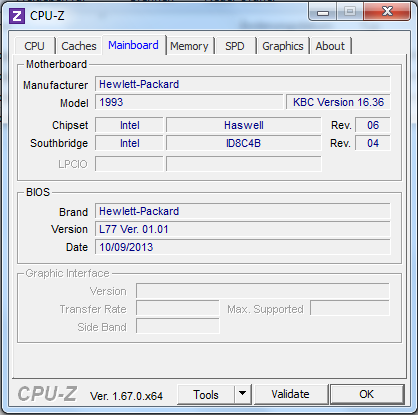Go to the SPD tab
The height and width of the screenshot is (415, 418).
point(235,46)
